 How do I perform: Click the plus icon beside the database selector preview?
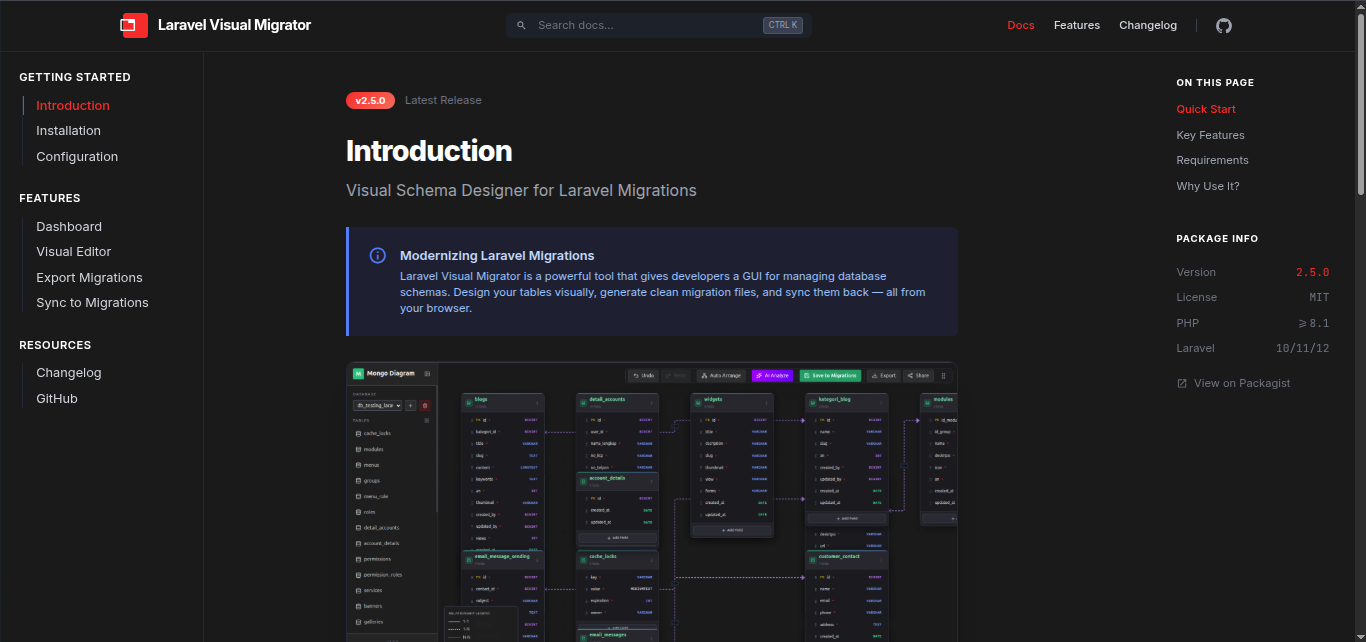point(411,405)
